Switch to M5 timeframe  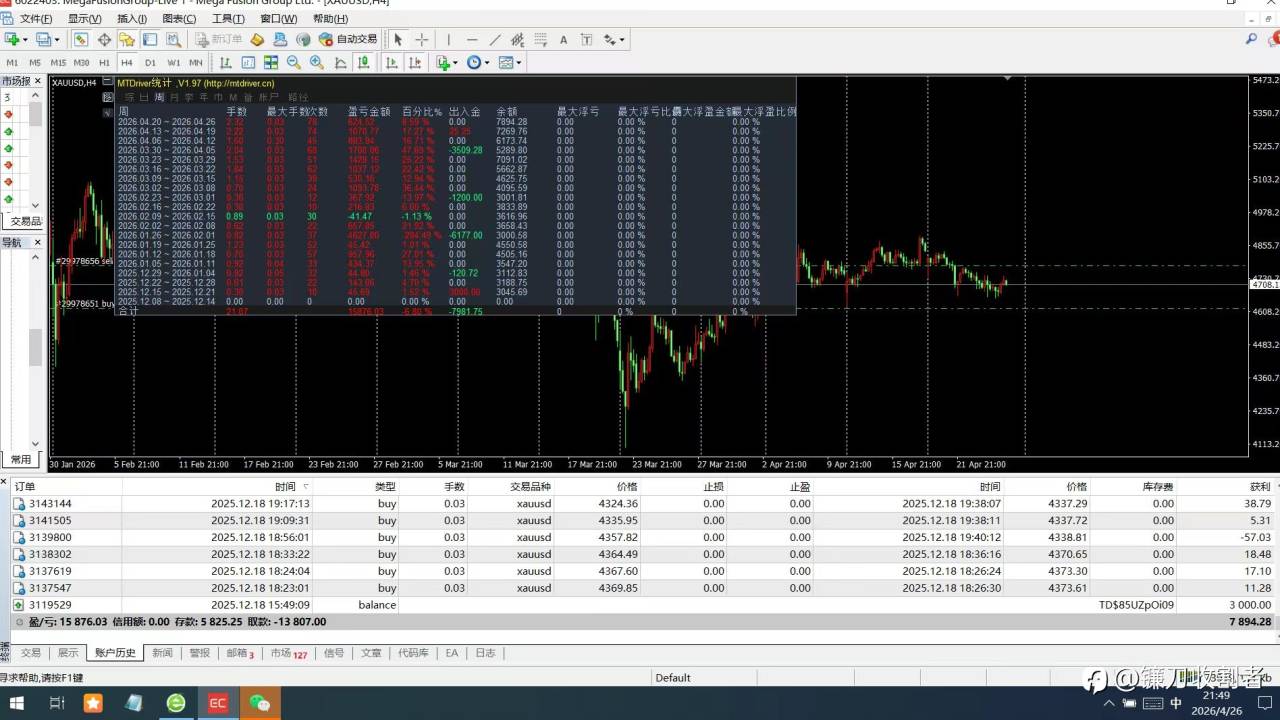tap(35, 62)
